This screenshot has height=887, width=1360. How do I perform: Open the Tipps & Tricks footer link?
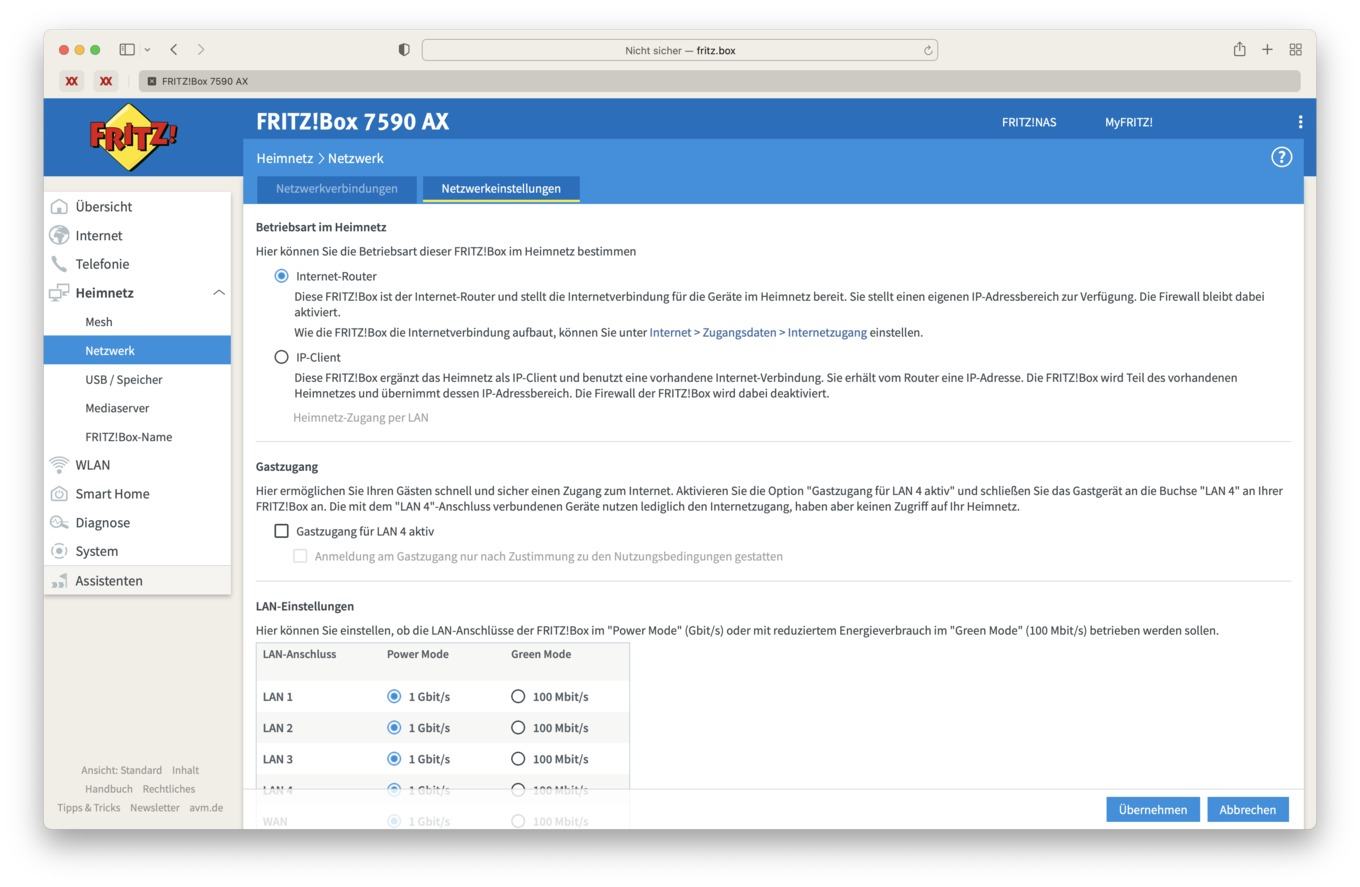(x=88, y=808)
